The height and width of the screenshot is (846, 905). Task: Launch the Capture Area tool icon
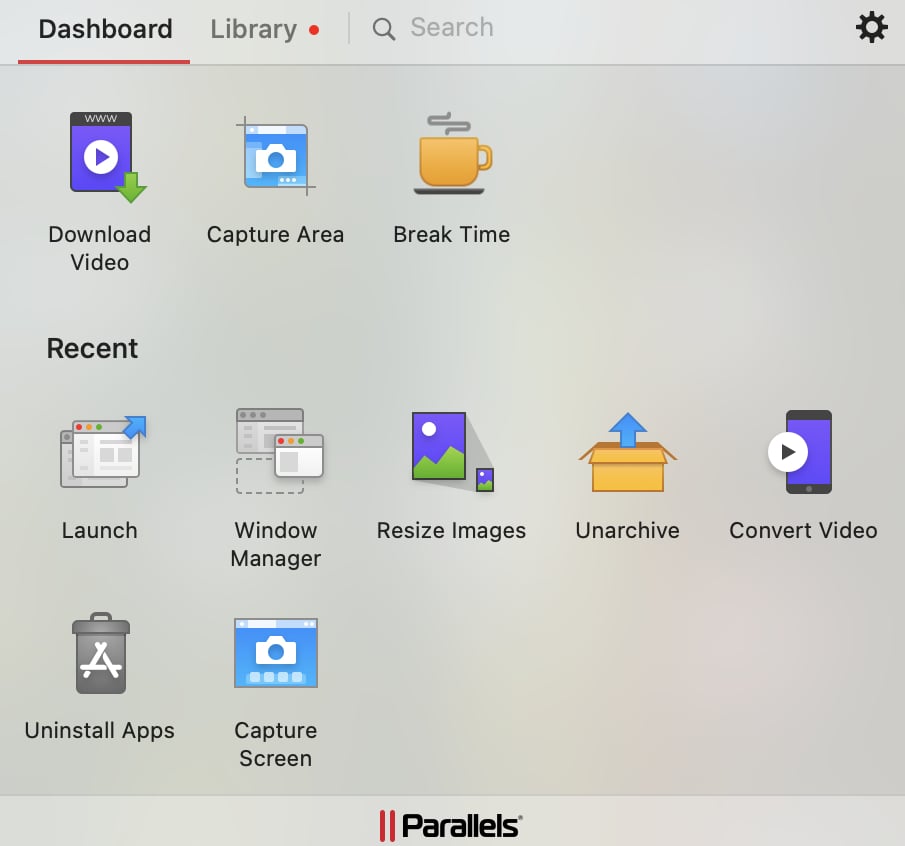tap(275, 156)
